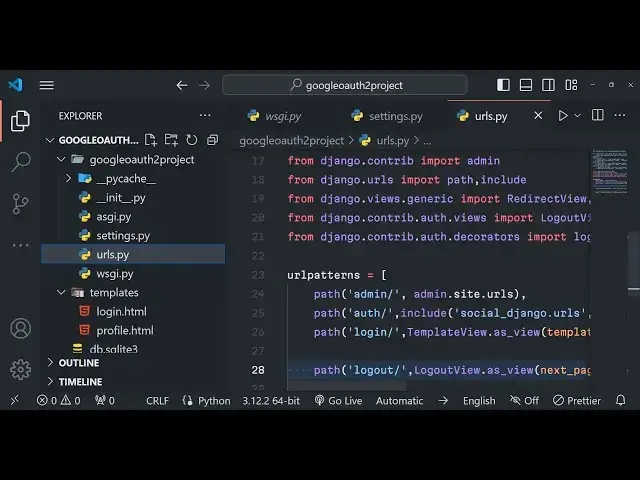Toggle the bottom panel visibility
This screenshot has height=480, width=640.
coord(526,85)
